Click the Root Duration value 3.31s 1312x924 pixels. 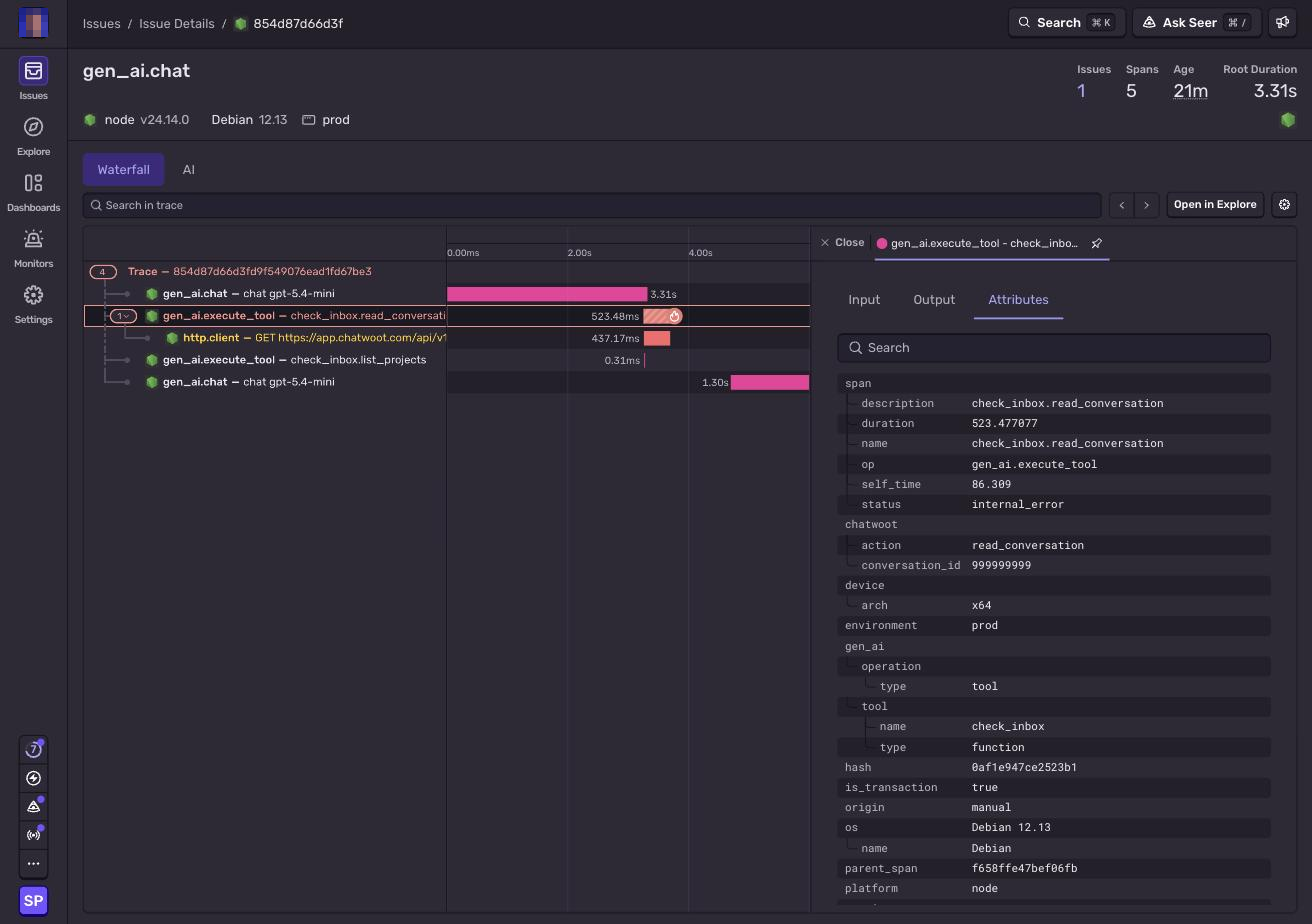click(1275, 91)
